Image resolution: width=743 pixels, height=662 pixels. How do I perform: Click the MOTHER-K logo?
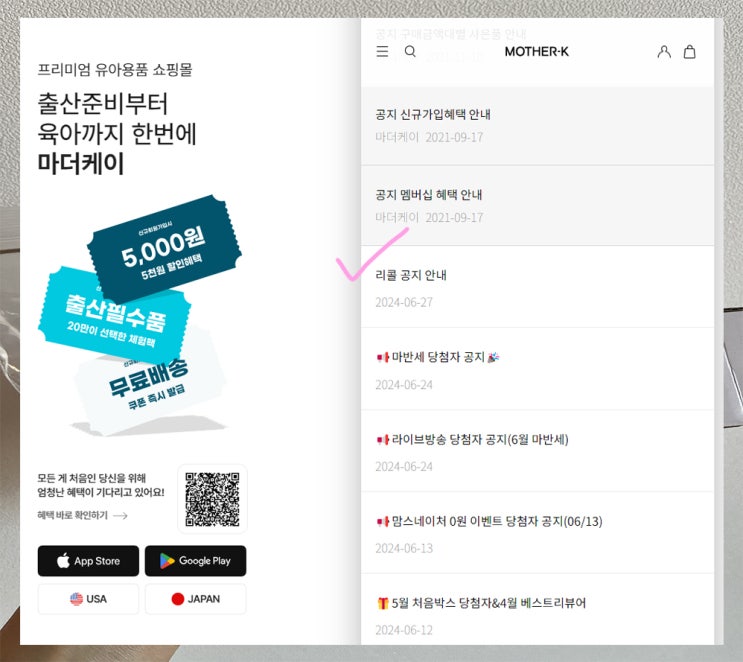[x=536, y=52]
